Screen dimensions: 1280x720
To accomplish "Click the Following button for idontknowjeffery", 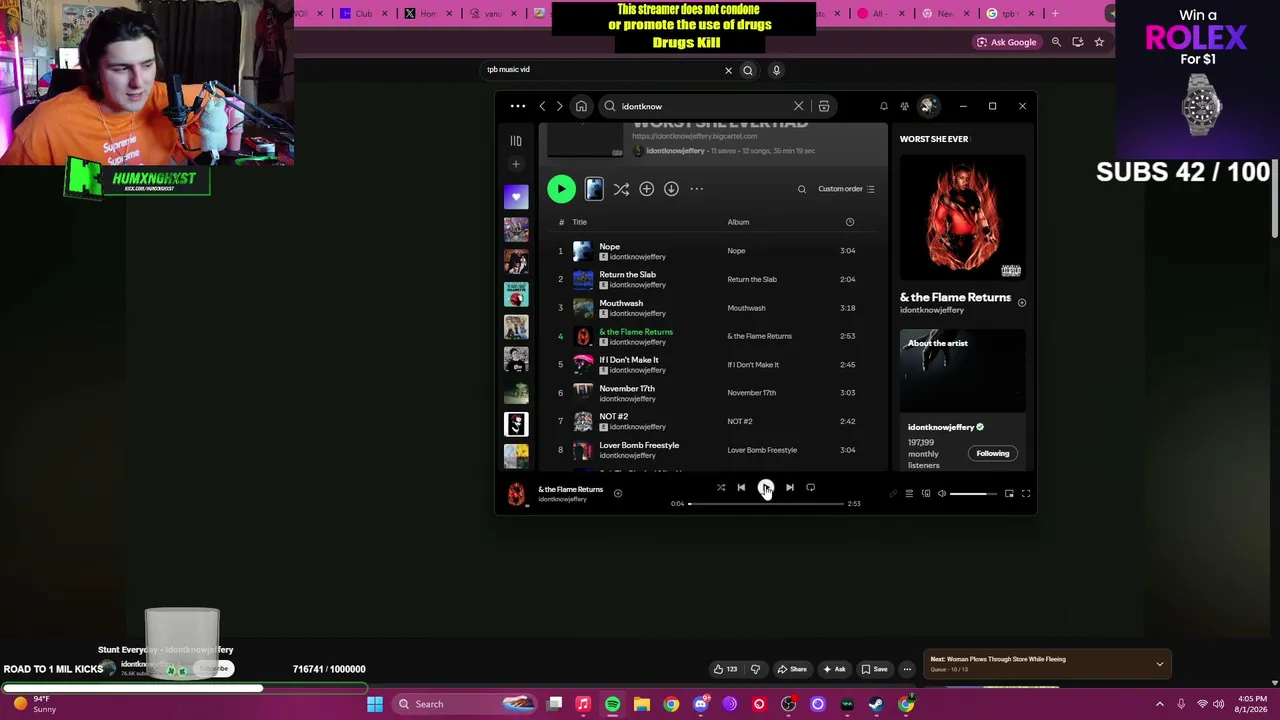I will click(993, 454).
